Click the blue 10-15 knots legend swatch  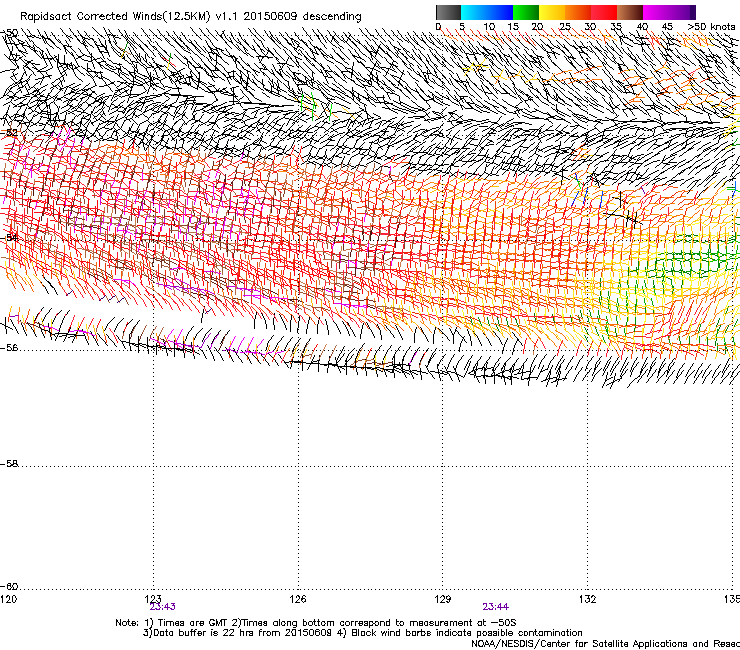point(500,12)
